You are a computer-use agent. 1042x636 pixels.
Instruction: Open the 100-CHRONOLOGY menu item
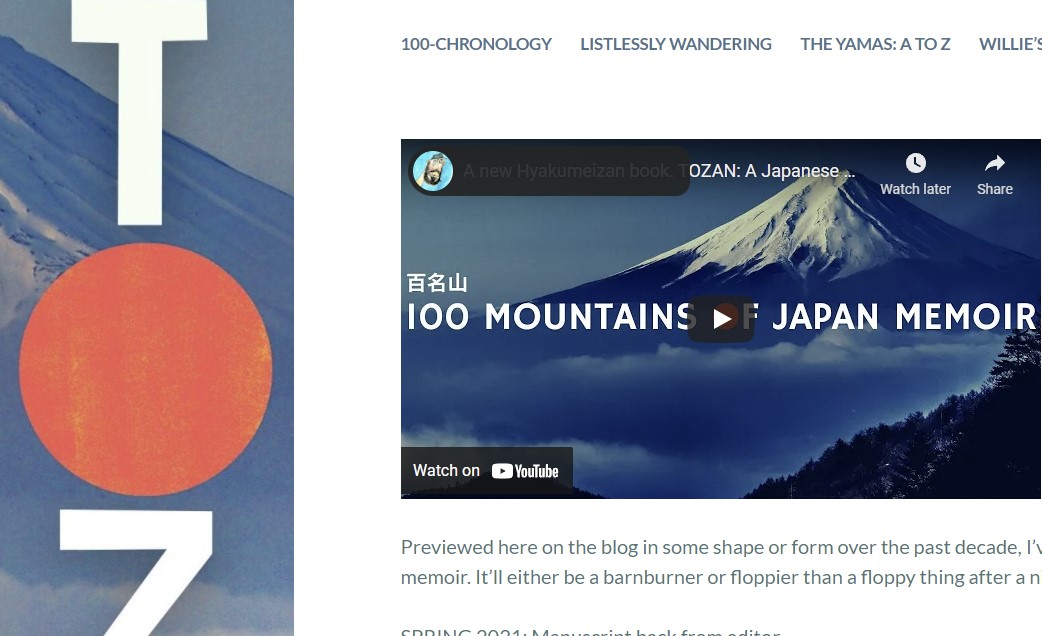pos(476,44)
